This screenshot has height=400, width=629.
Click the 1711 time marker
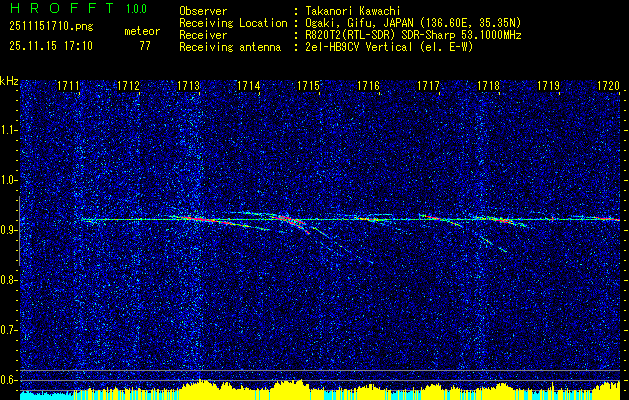(x=69, y=87)
